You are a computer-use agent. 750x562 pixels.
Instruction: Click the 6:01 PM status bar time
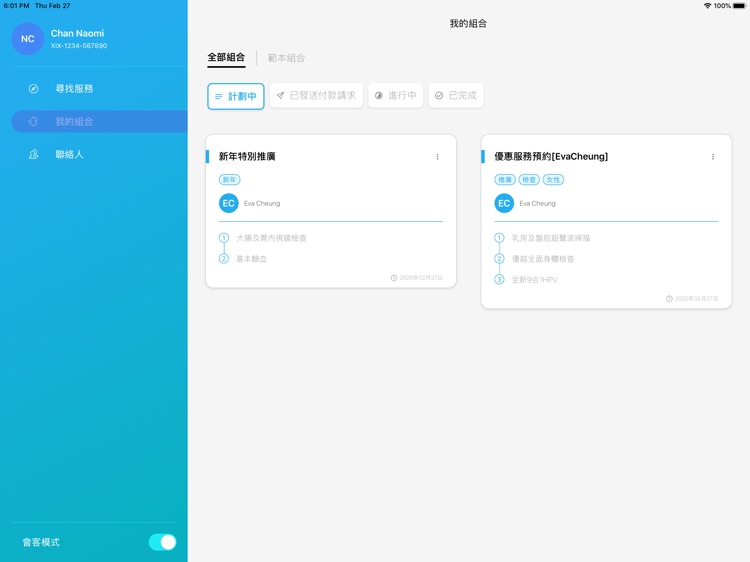tap(17, 6)
